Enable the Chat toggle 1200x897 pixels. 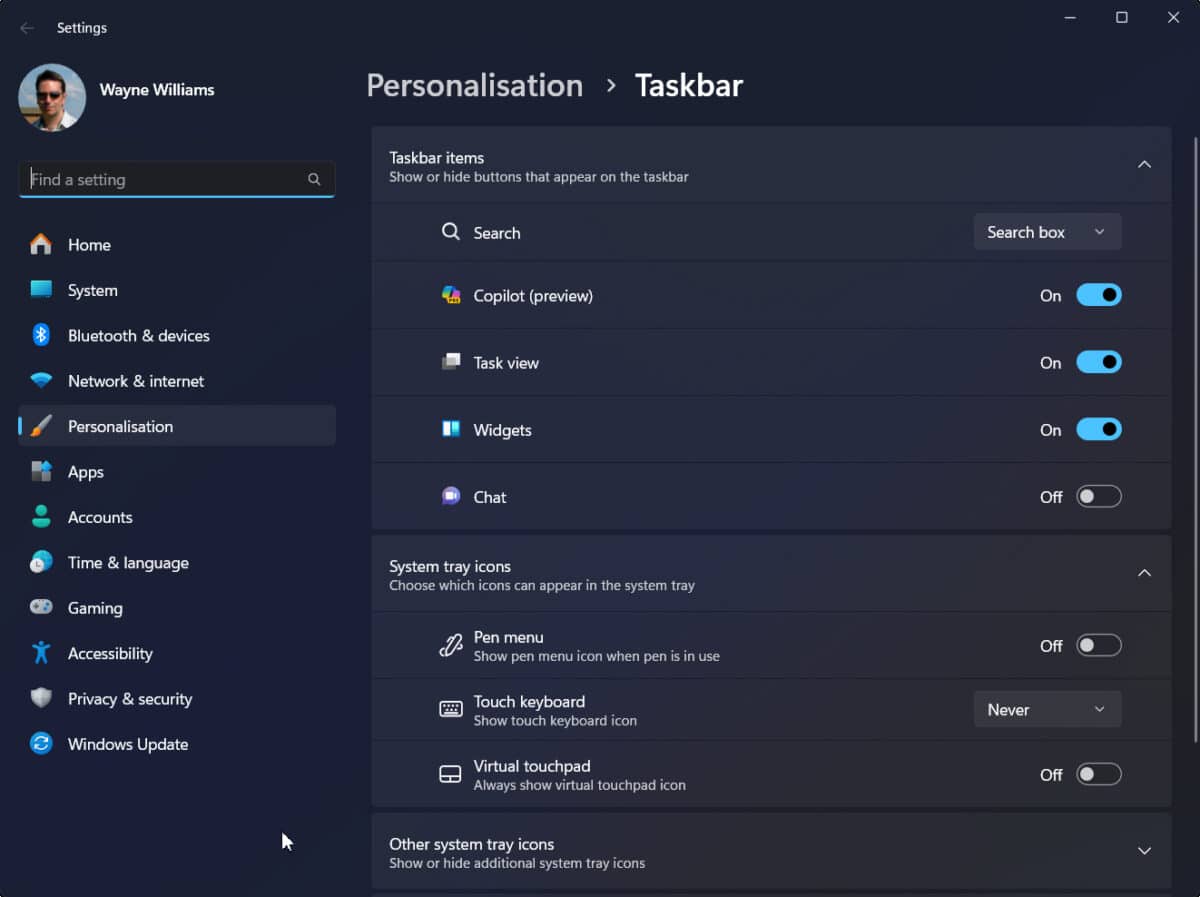click(1098, 496)
